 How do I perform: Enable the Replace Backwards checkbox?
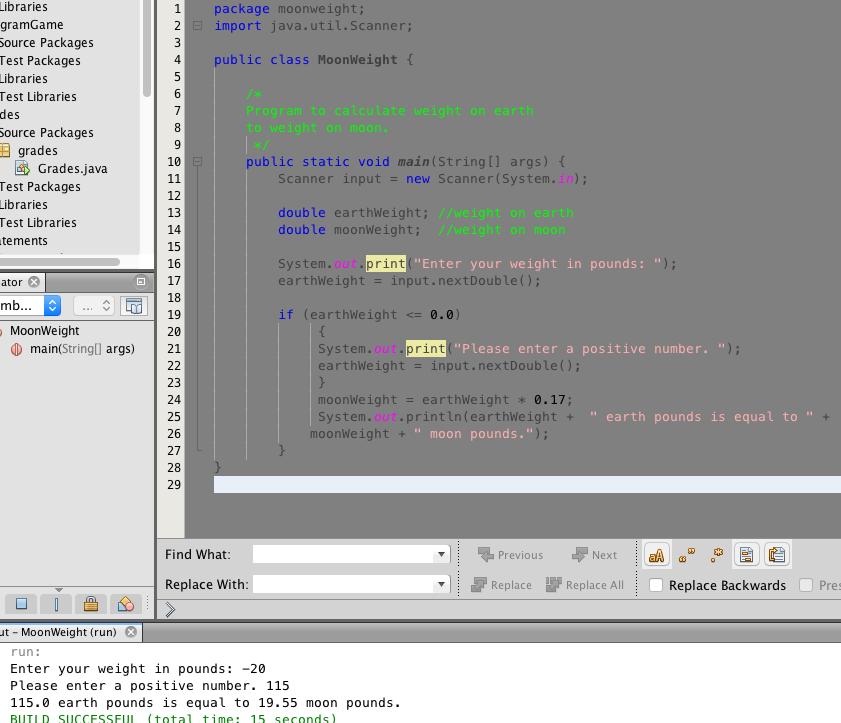[657, 585]
